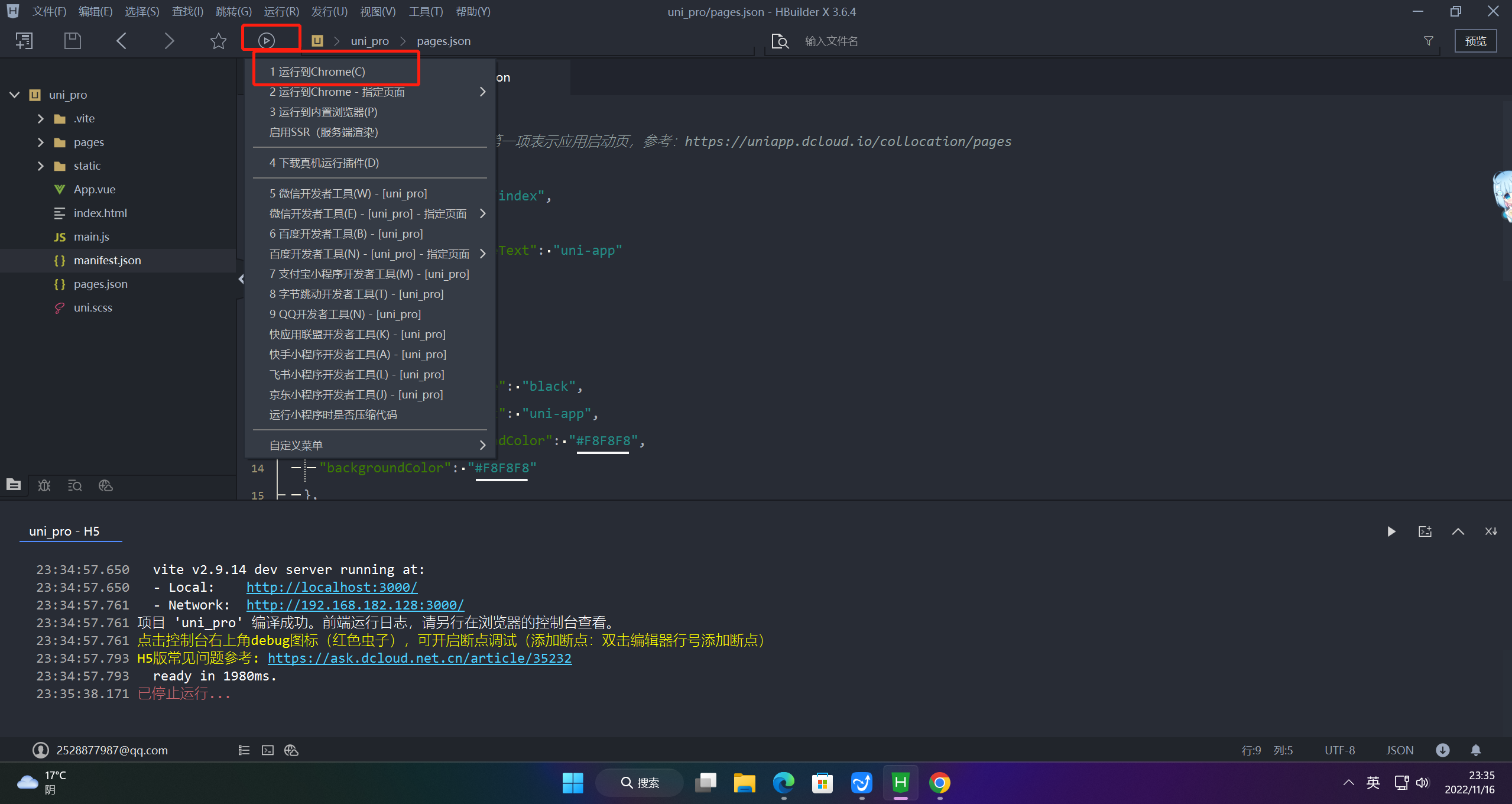Collapse console with the up chevron icon
1512x804 pixels.
(1458, 531)
